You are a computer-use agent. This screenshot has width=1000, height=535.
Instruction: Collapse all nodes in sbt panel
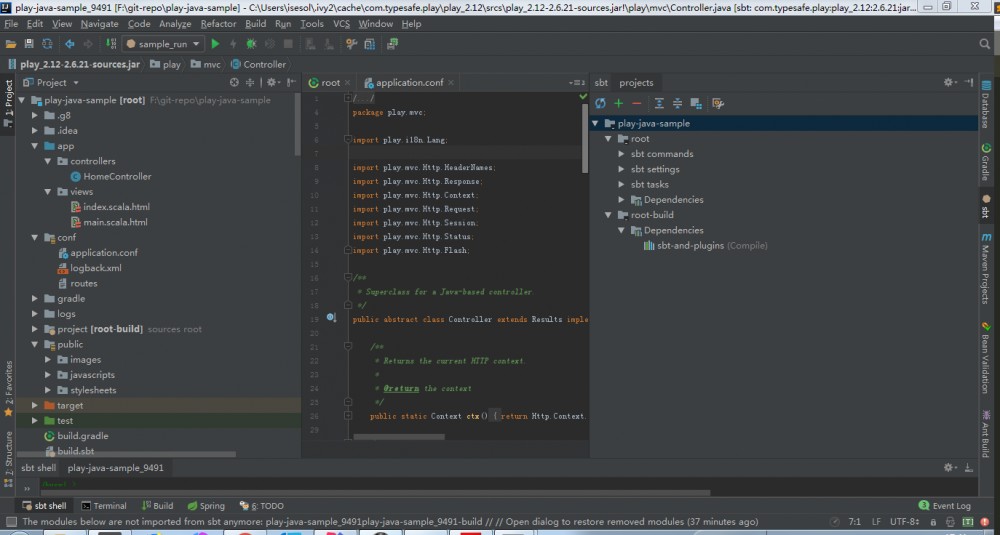677,103
